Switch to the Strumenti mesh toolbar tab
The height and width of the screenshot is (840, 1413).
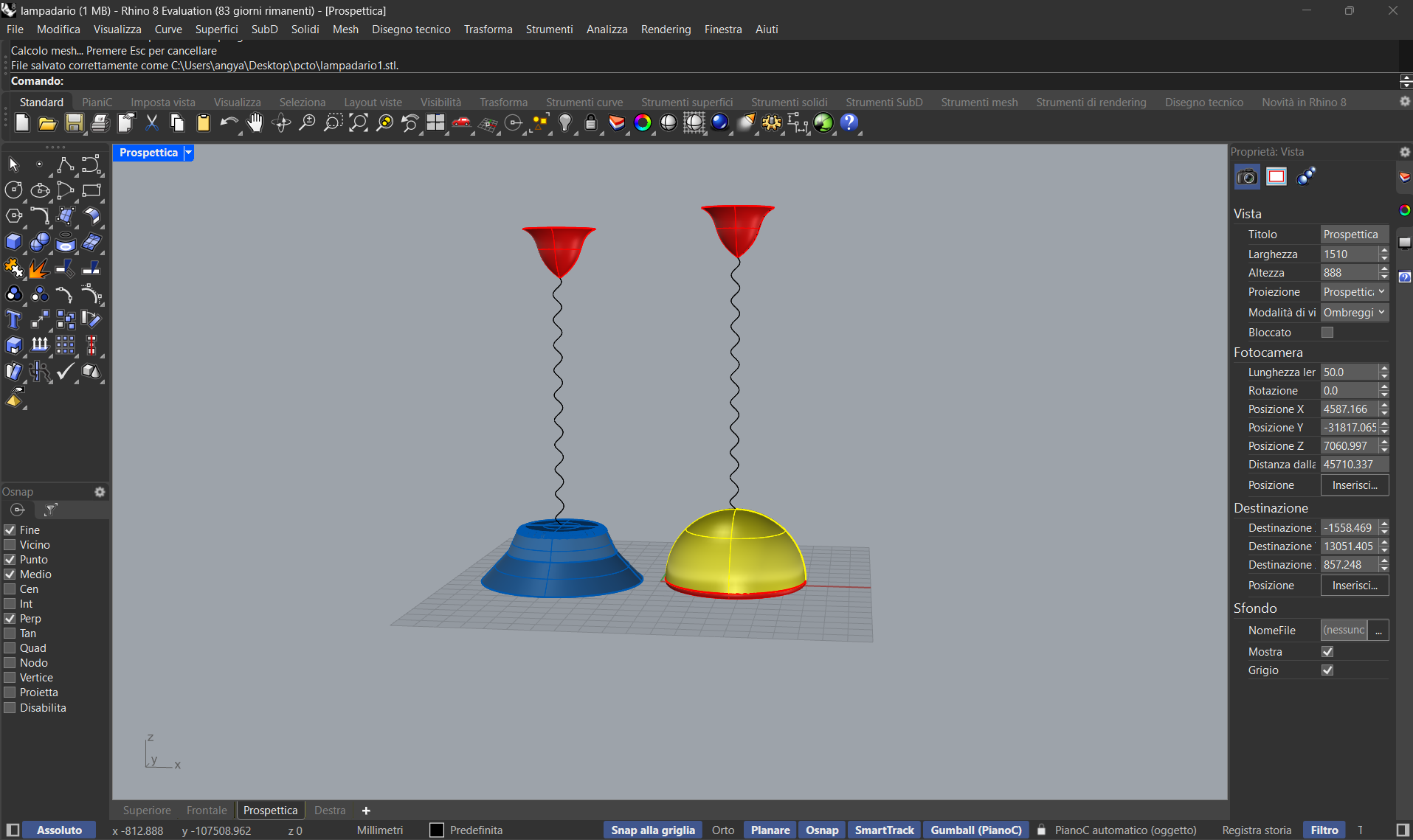pos(979,103)
